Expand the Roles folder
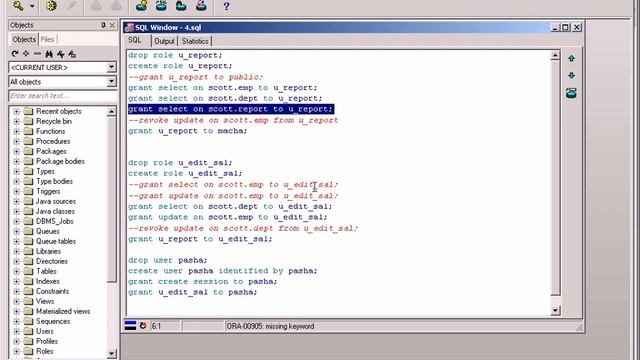Screen dimensions: 640x360 (16, 351)
